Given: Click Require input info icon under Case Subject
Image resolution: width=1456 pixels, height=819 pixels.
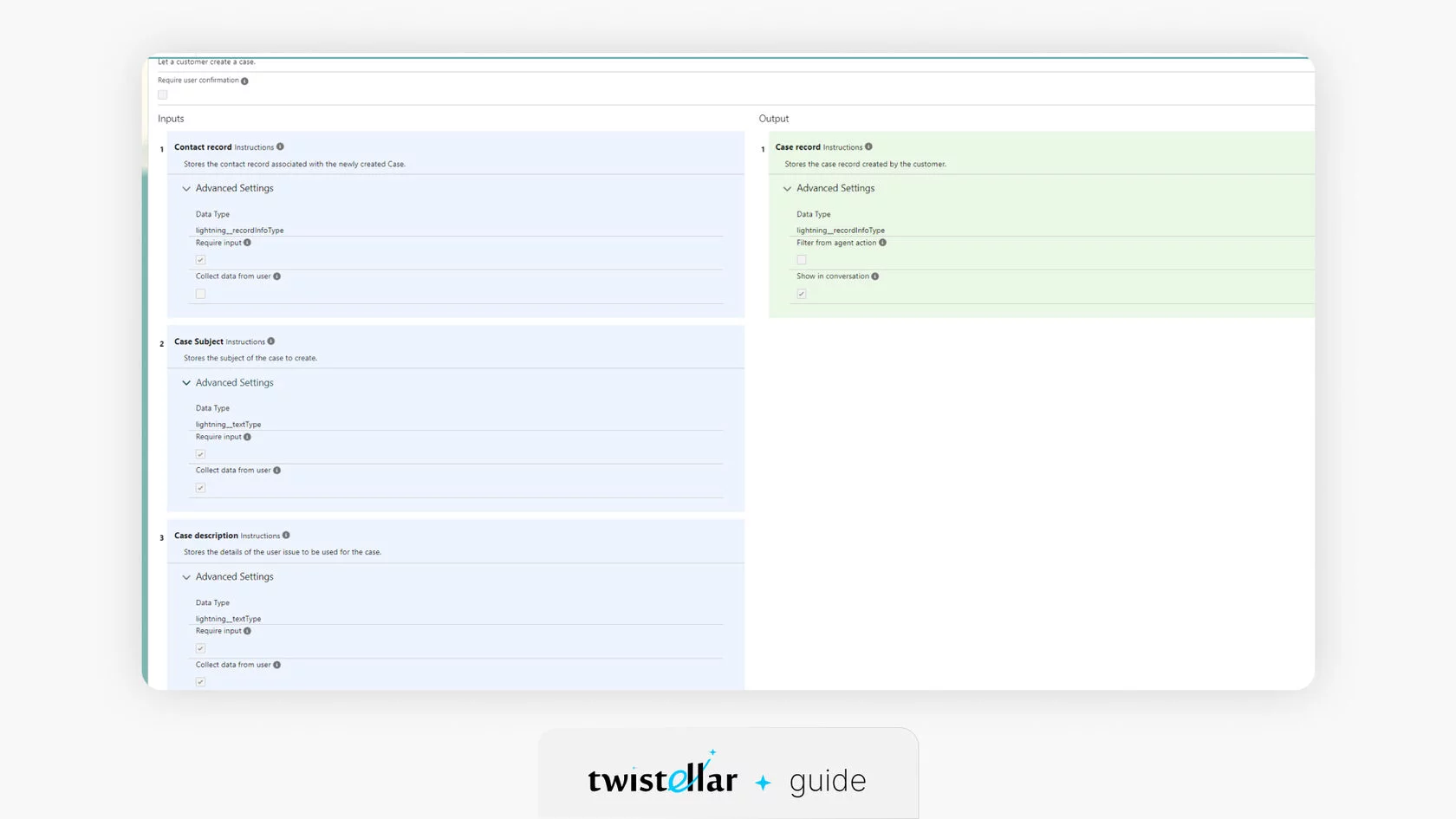Looking at the screenshot, I should pos(247,437).
